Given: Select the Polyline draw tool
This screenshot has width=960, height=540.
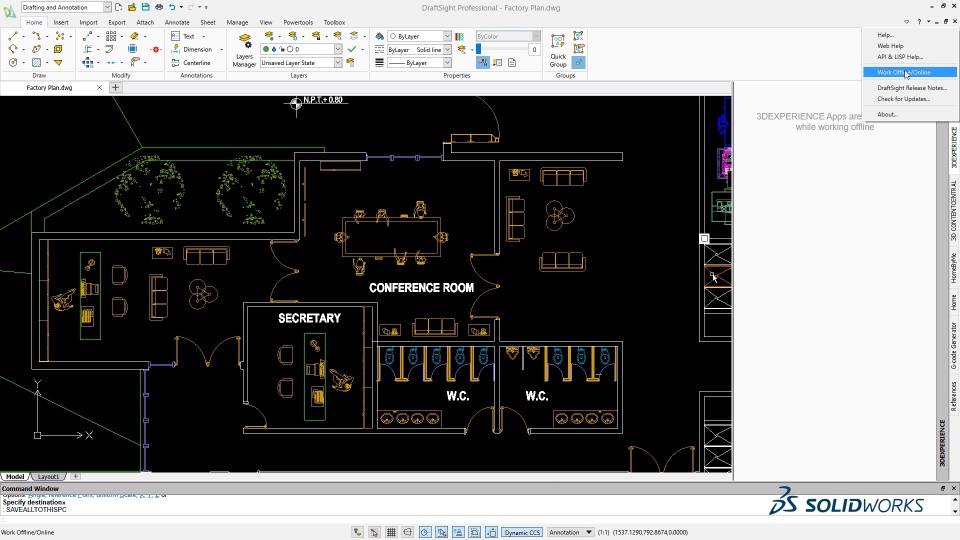Looking at the screenshot, I should [x=36, y=36].
